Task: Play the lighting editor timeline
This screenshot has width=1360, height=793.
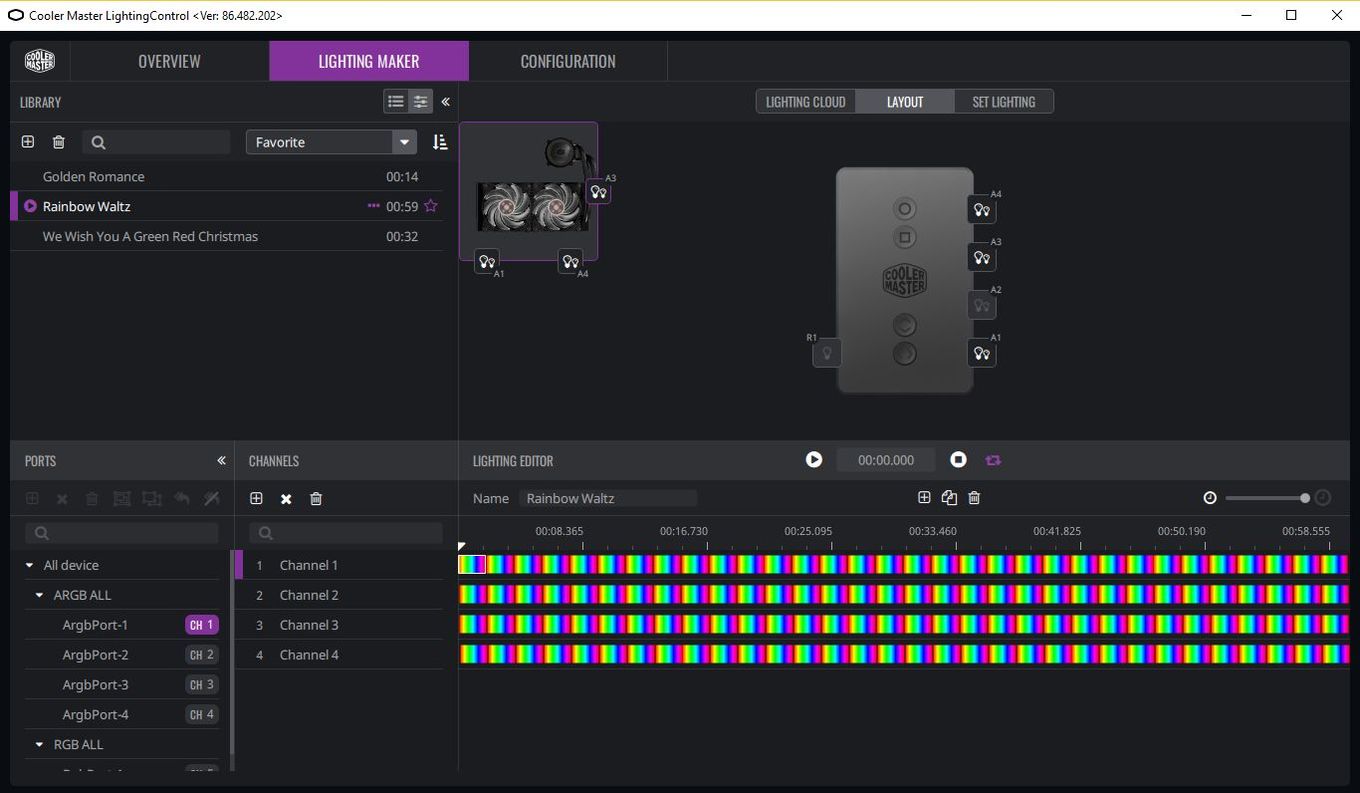Action: (x=814, y=459)
